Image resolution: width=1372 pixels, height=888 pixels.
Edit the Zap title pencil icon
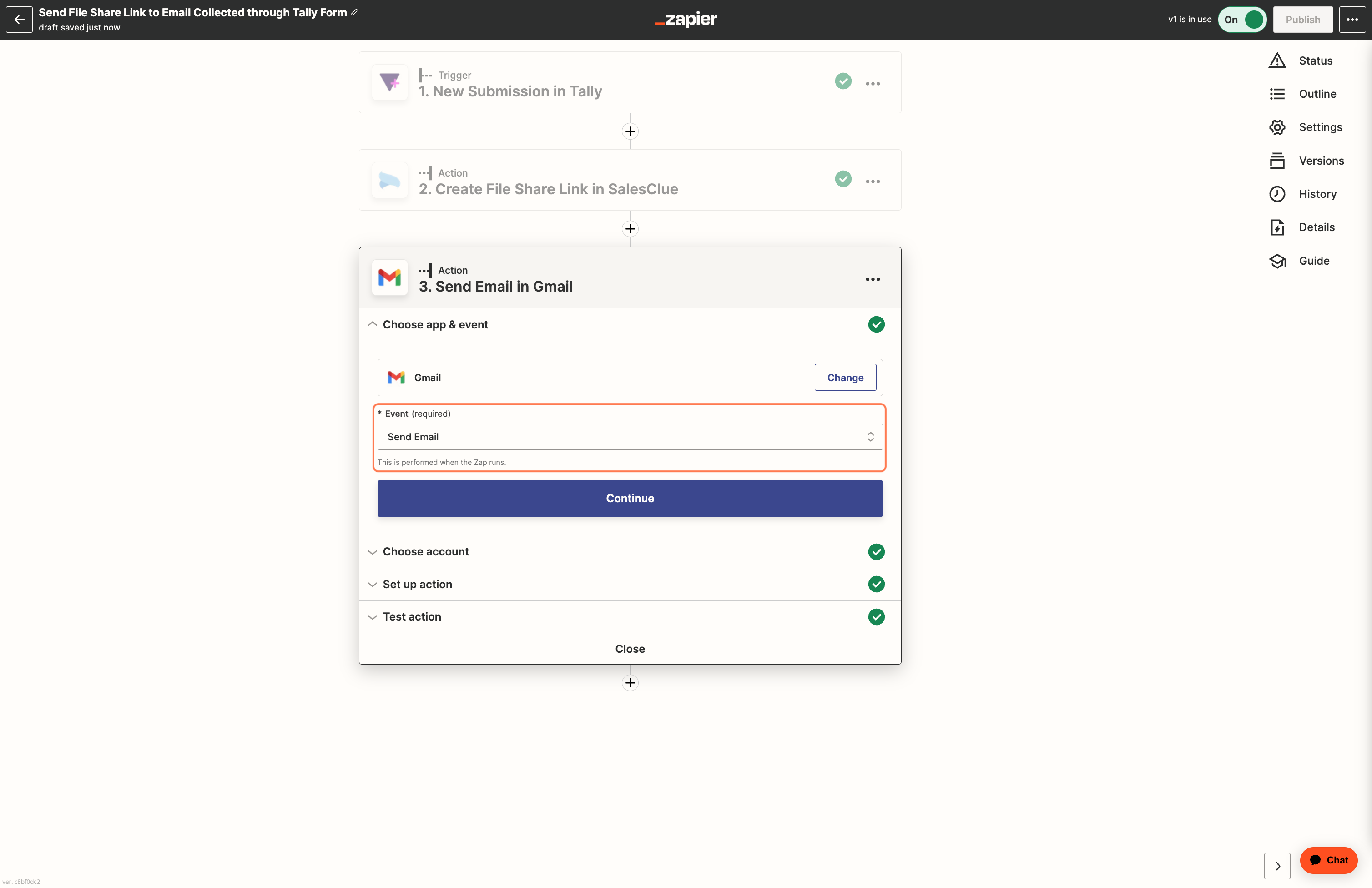(354, 12)
